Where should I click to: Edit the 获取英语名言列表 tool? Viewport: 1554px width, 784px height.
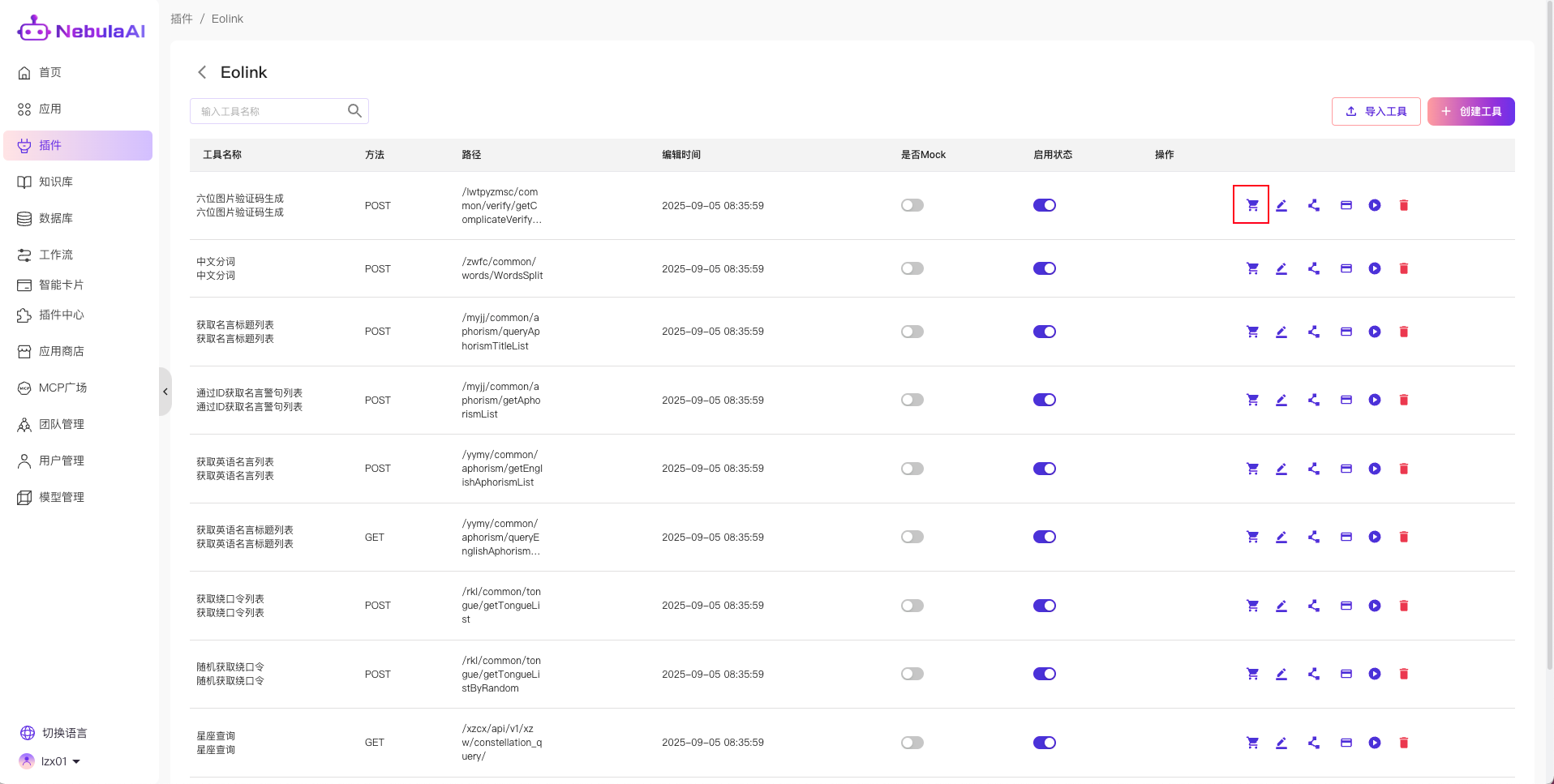click(x=1281, y=469)
